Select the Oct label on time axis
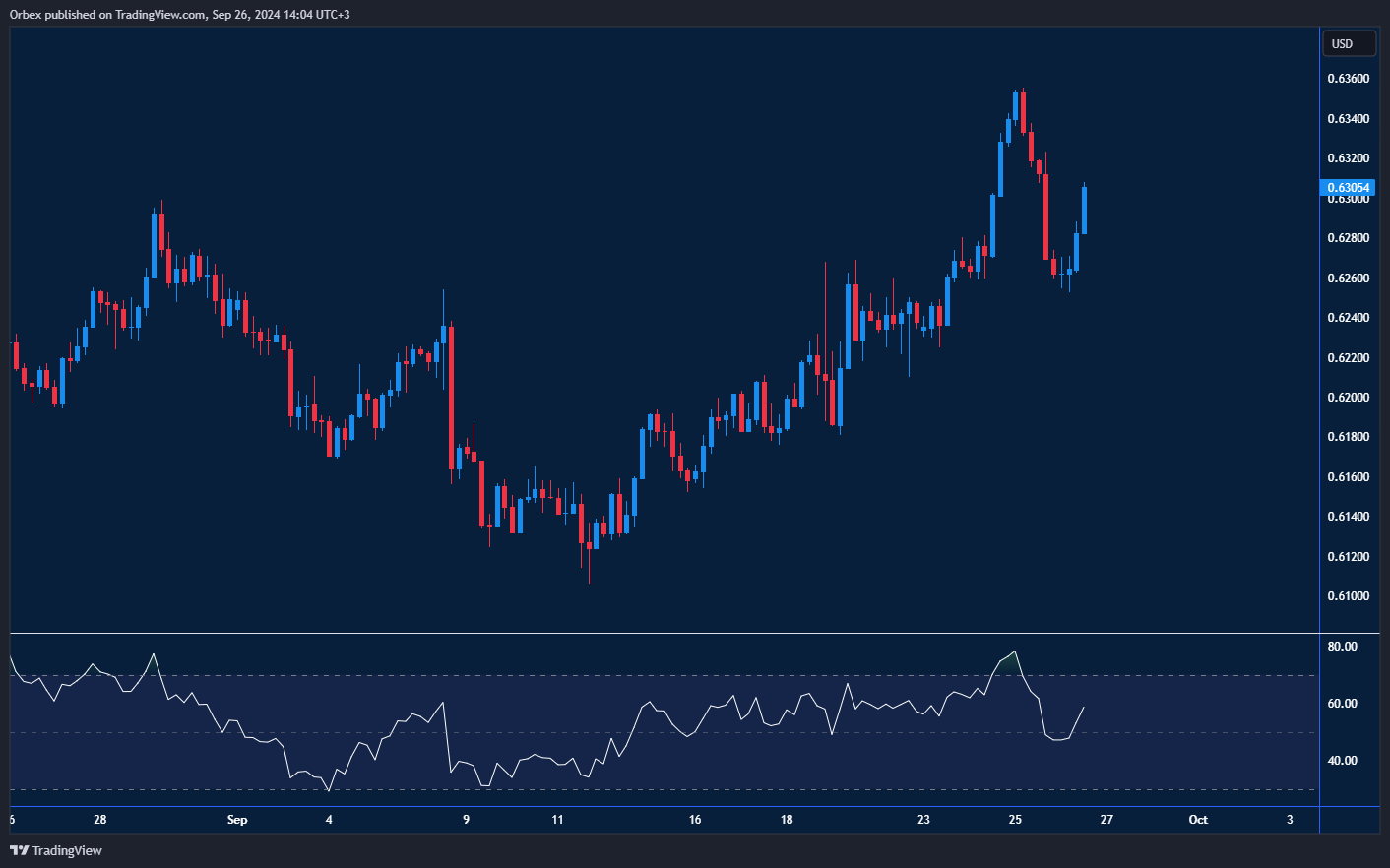The image size is (1390, 868). 1198,820
